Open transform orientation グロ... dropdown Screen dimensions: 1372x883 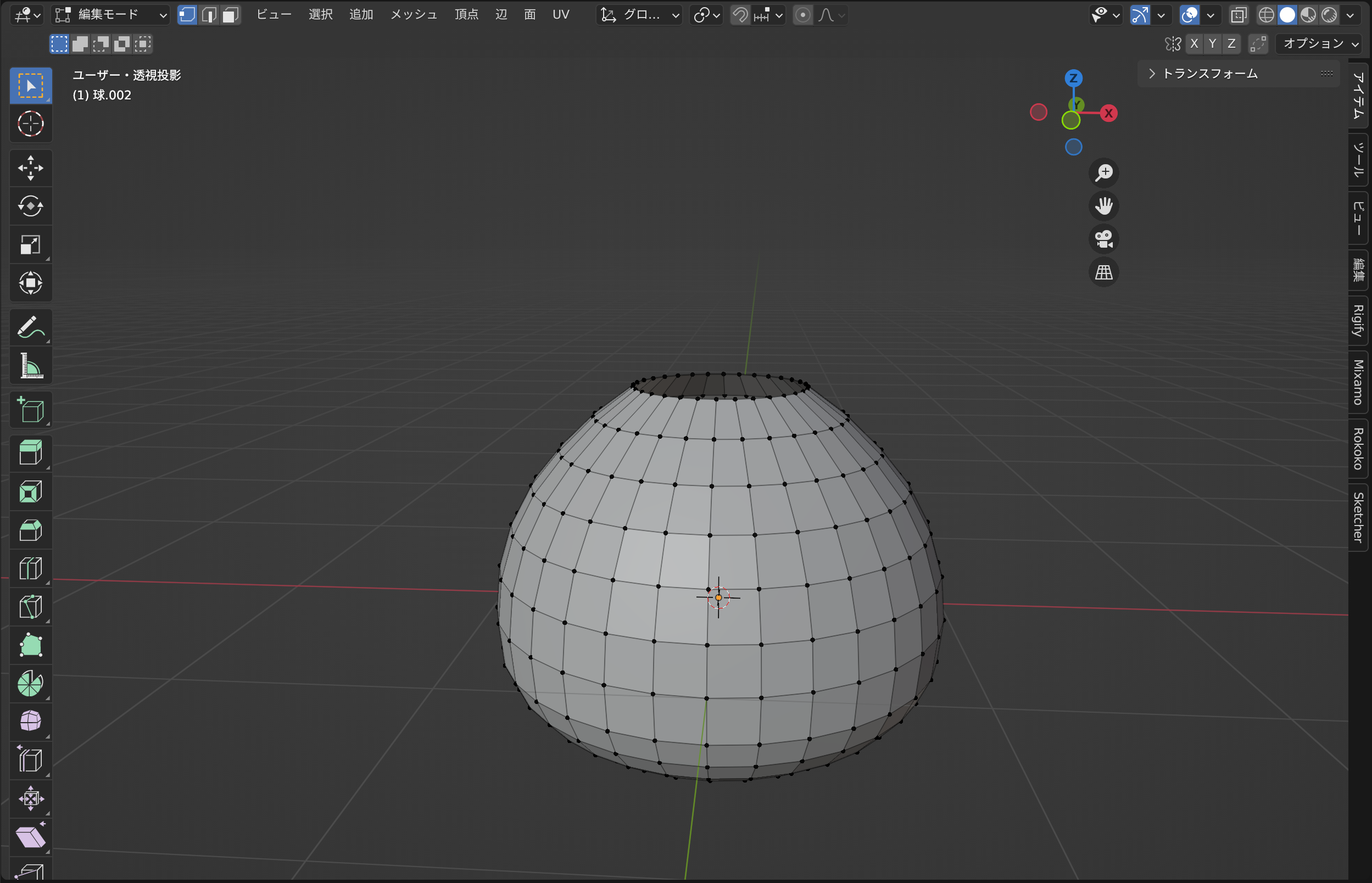click(x=639, y=15)
